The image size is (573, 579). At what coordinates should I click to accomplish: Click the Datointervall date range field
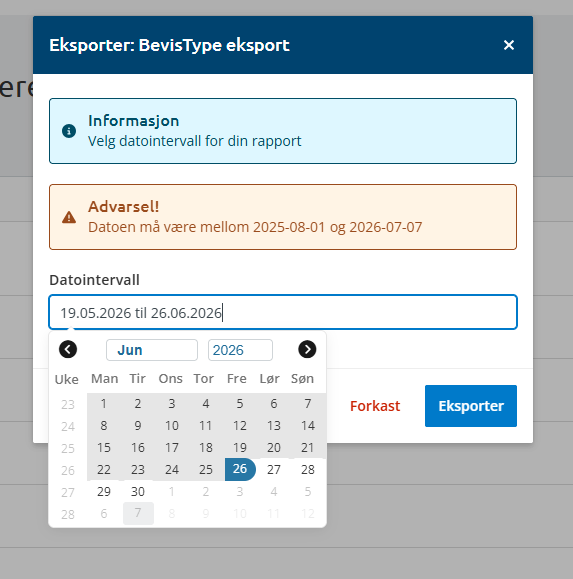(x=283, y=312)
